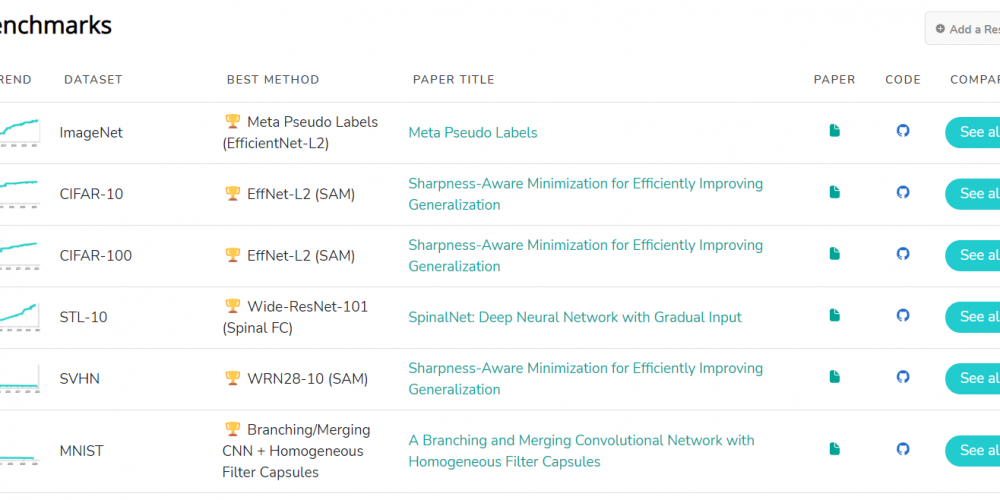Open the GitHub code icon for ImageNet
This screenshot has height=500, width=1000.
(x=903, y=131)
